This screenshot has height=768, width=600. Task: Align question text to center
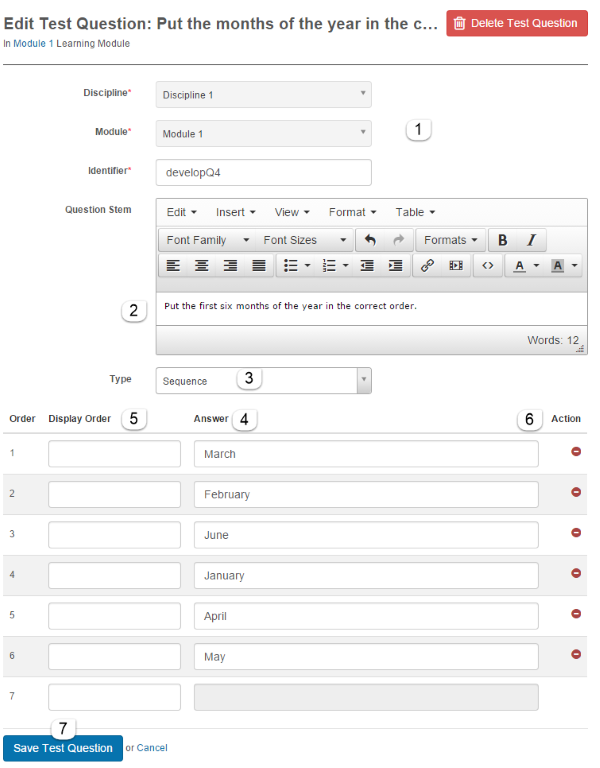(x=202, y=266)
